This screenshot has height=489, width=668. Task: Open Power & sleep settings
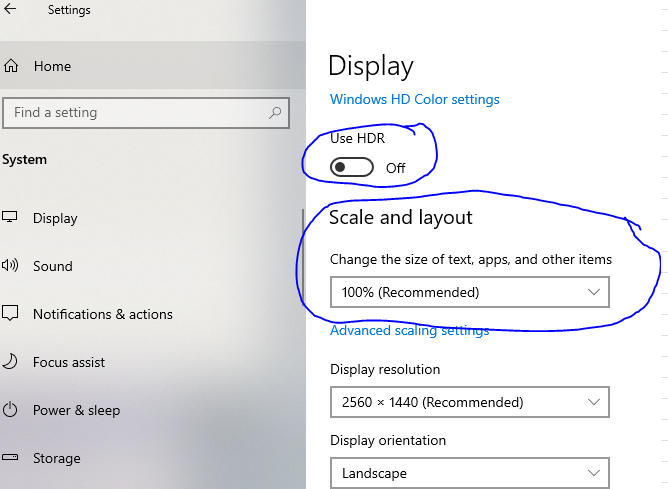point(151,411)
